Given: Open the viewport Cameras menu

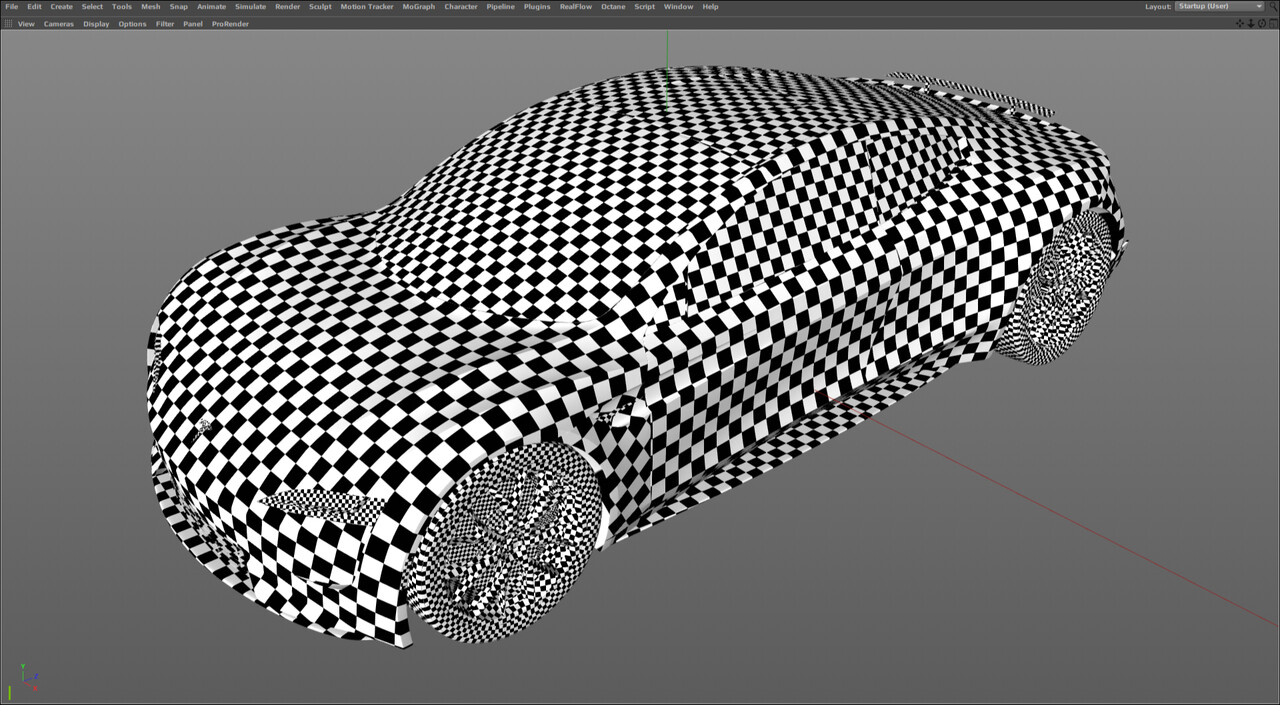Looking at the screenshot, I should 59,23.
